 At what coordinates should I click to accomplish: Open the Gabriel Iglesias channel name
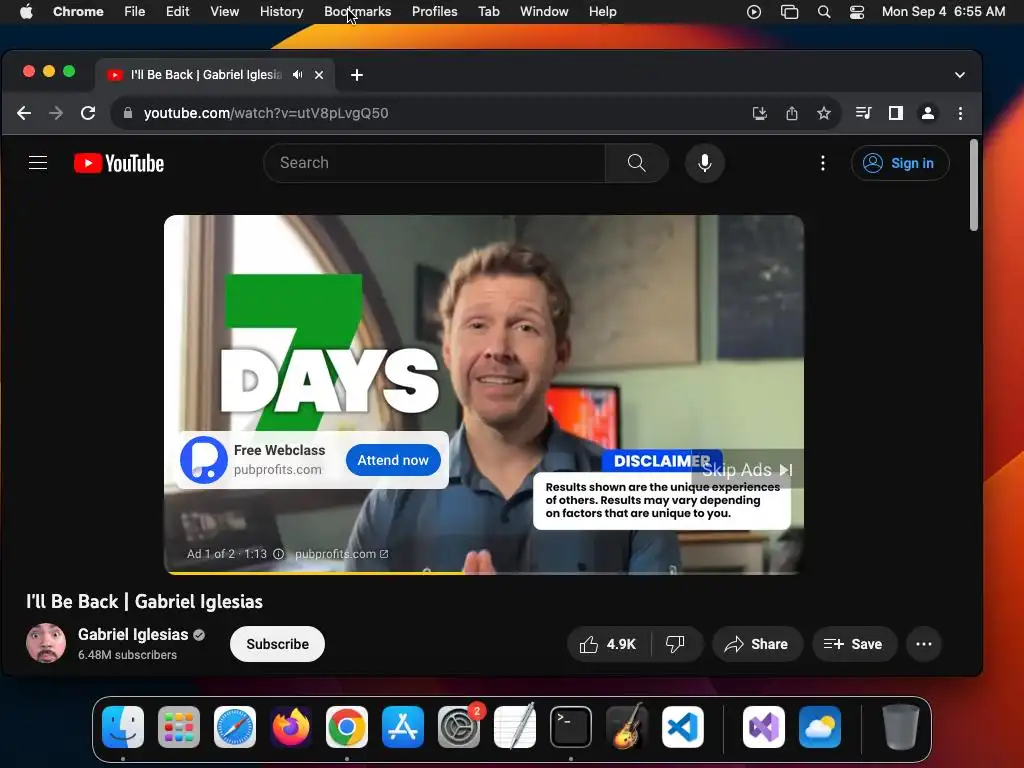tap(133, 634)
